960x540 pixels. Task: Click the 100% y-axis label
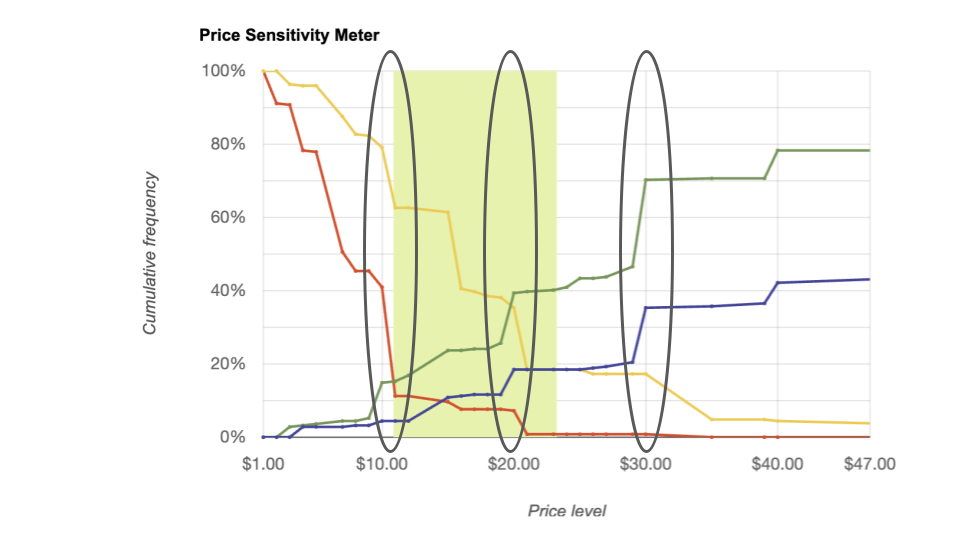click(x=223, y=71)
